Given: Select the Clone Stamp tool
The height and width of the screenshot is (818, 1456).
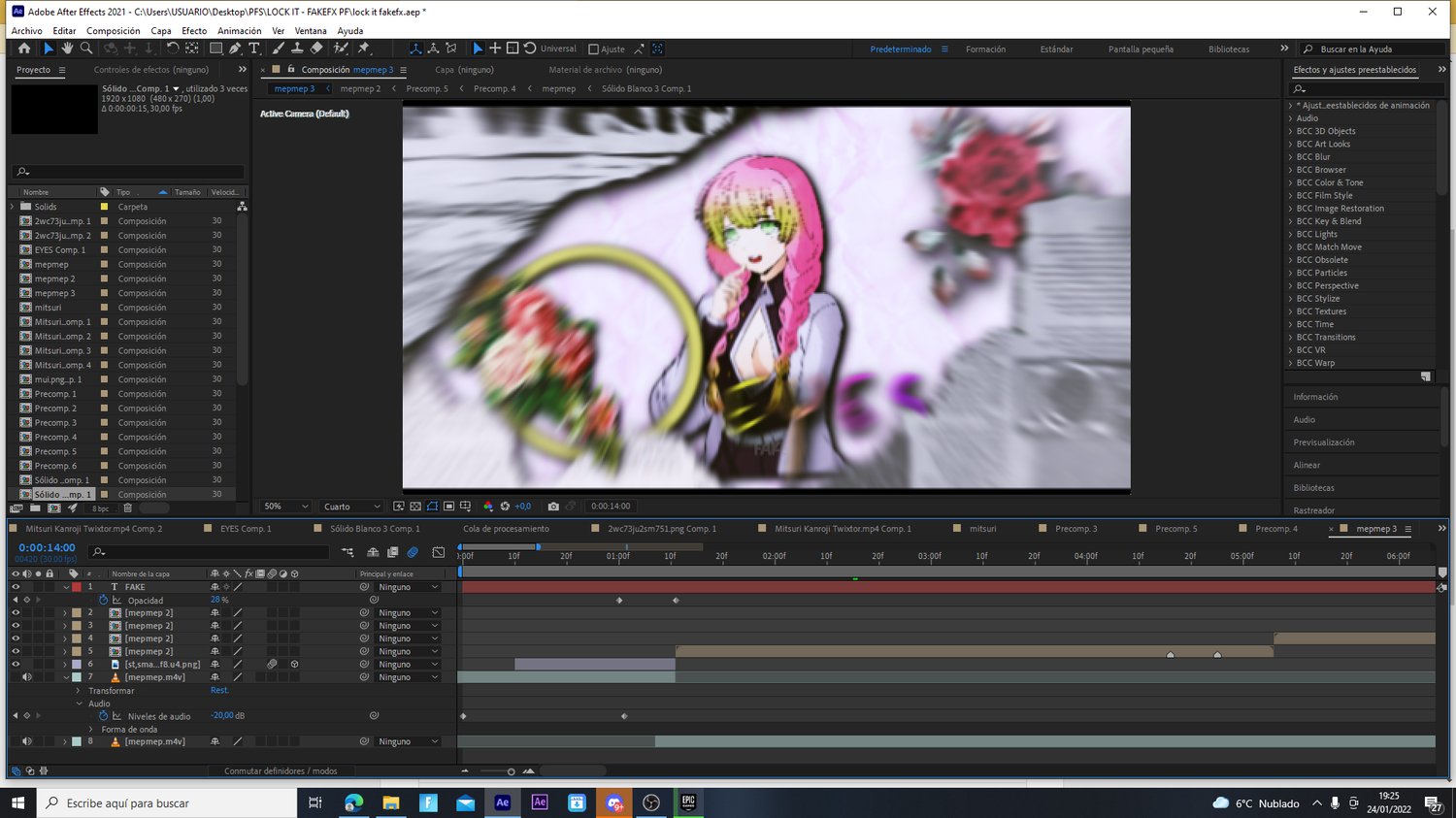Looking at the screenshot, I should (x=297, y=49).
